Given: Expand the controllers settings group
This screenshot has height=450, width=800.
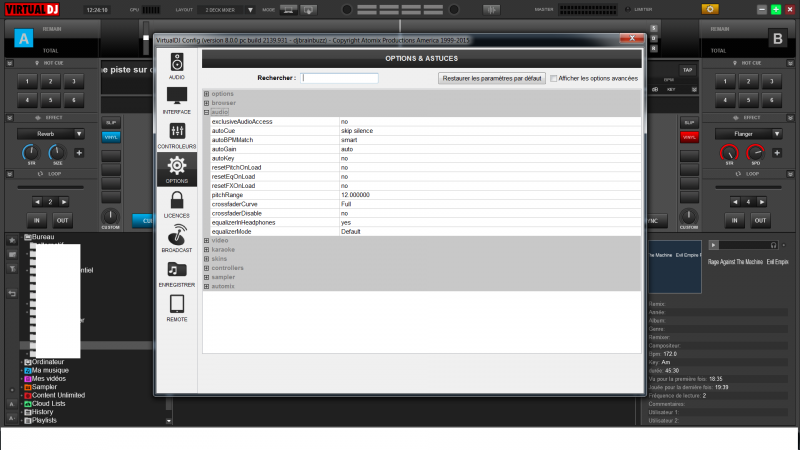Looking at the screenshot, I should [x=207, y=268].
